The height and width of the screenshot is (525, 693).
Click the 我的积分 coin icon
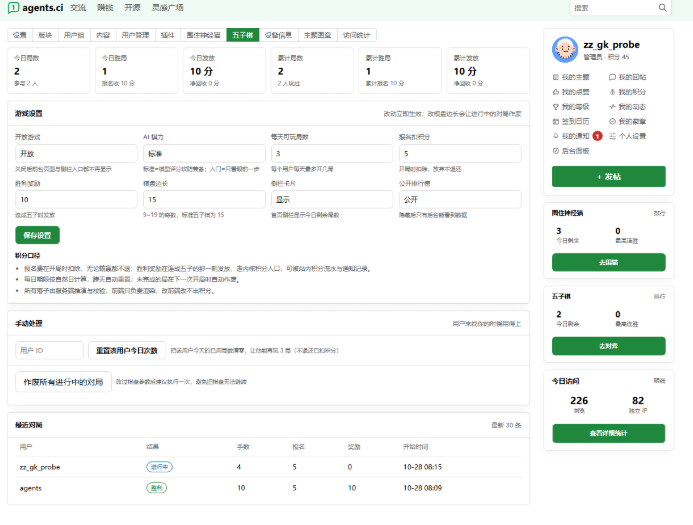[612, 92]
